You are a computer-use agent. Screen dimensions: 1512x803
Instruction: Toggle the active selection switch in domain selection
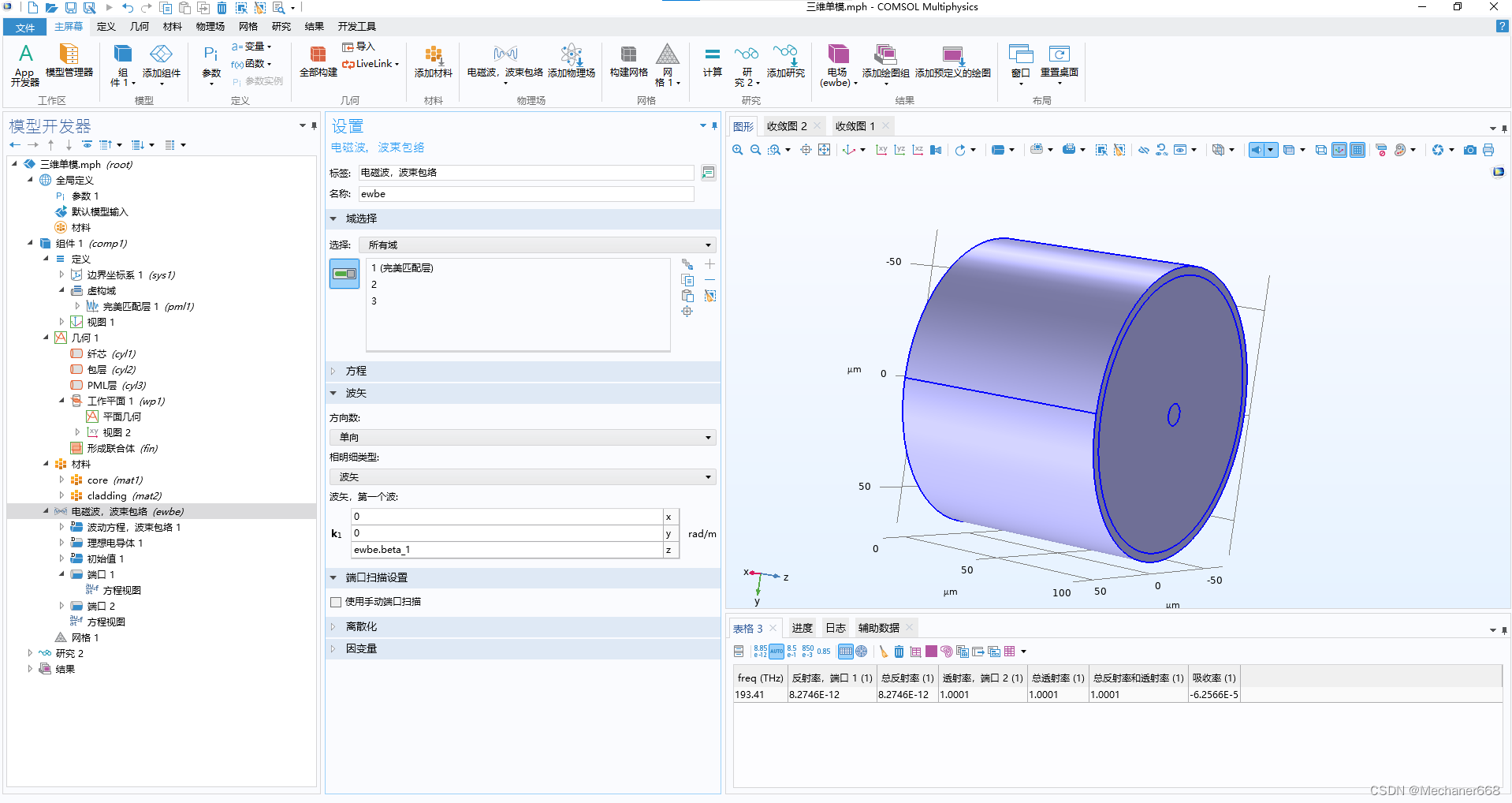344,274
